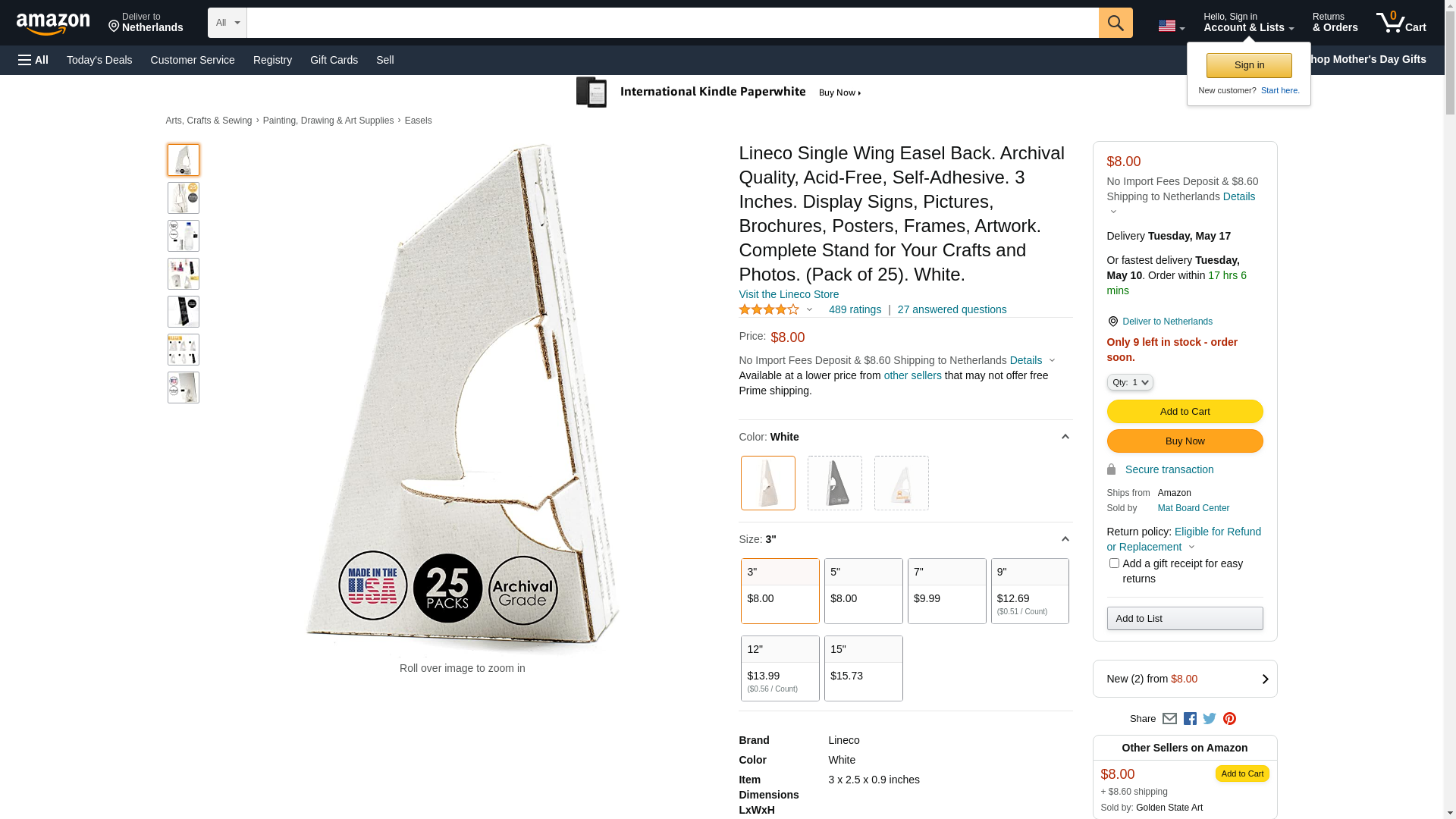This screenshot has width=1456, height=819.
Task: Share product via Facebook icon
Action: 1190,719
